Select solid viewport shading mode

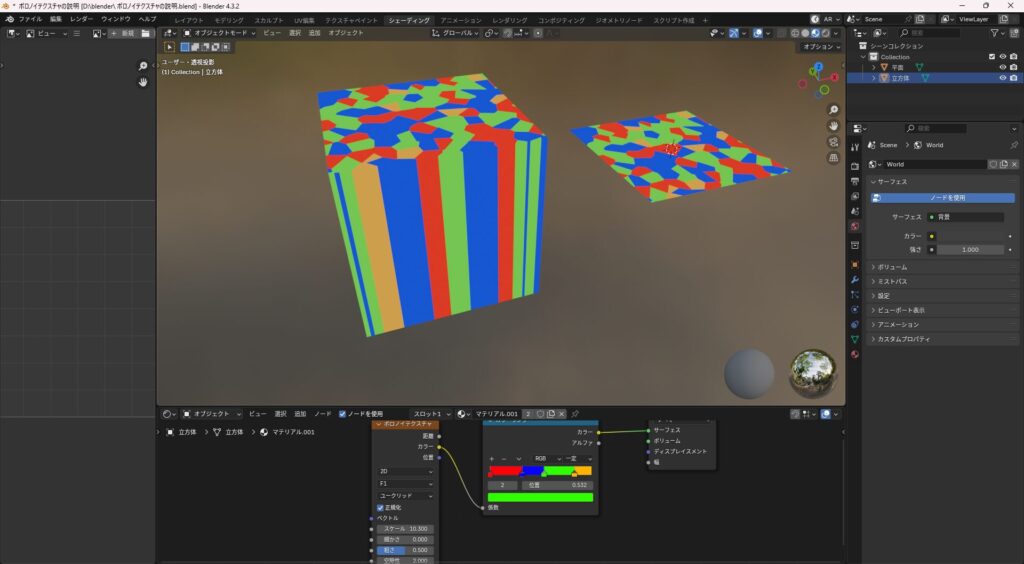(x=805, y=33)
